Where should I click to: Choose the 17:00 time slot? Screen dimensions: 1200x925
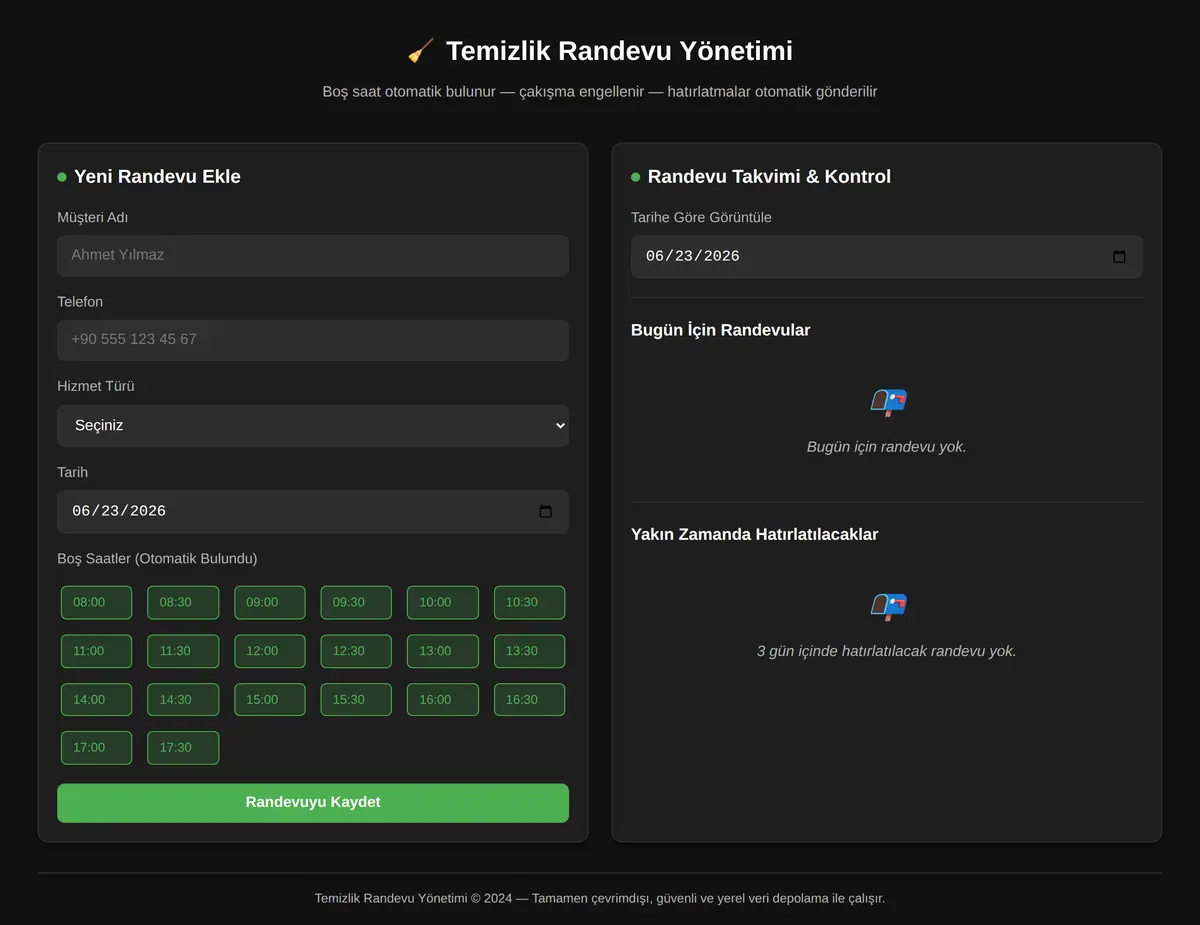click(96, 748)
